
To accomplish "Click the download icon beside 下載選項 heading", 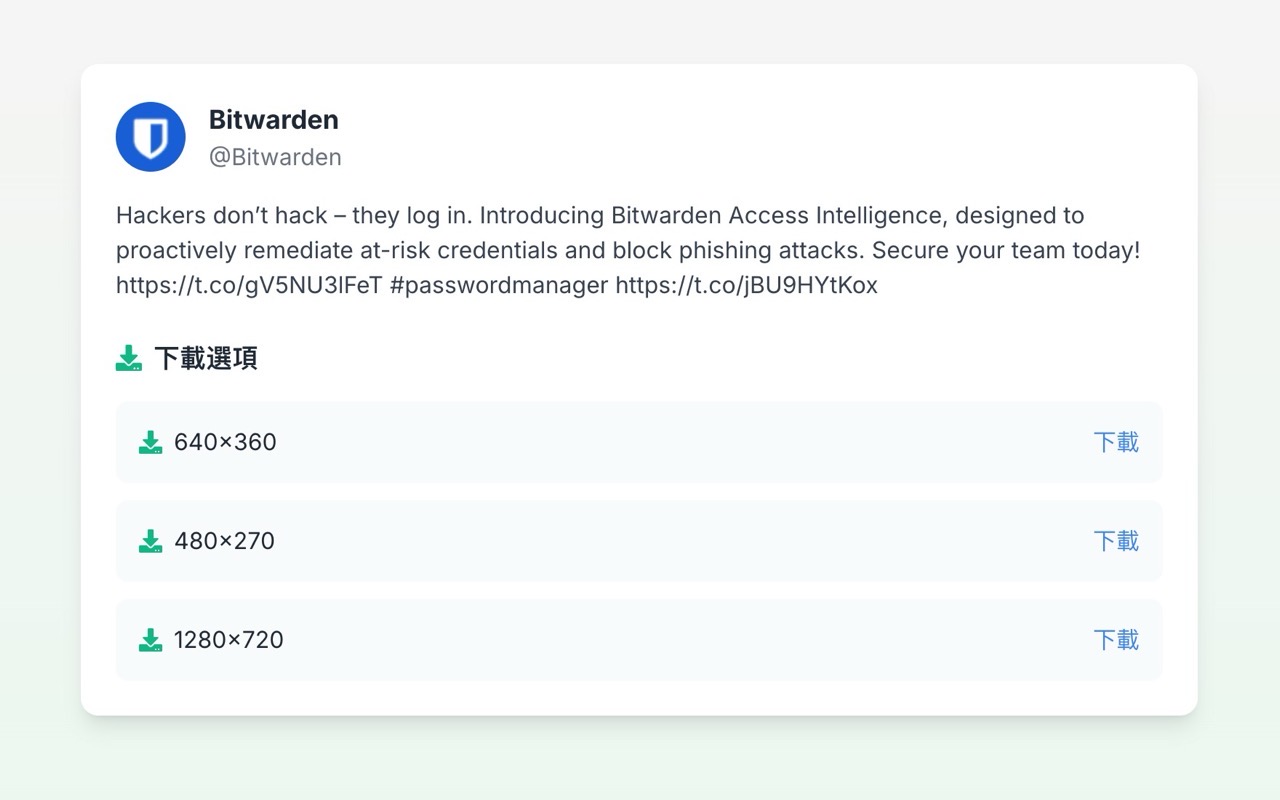I will (129, 358).
